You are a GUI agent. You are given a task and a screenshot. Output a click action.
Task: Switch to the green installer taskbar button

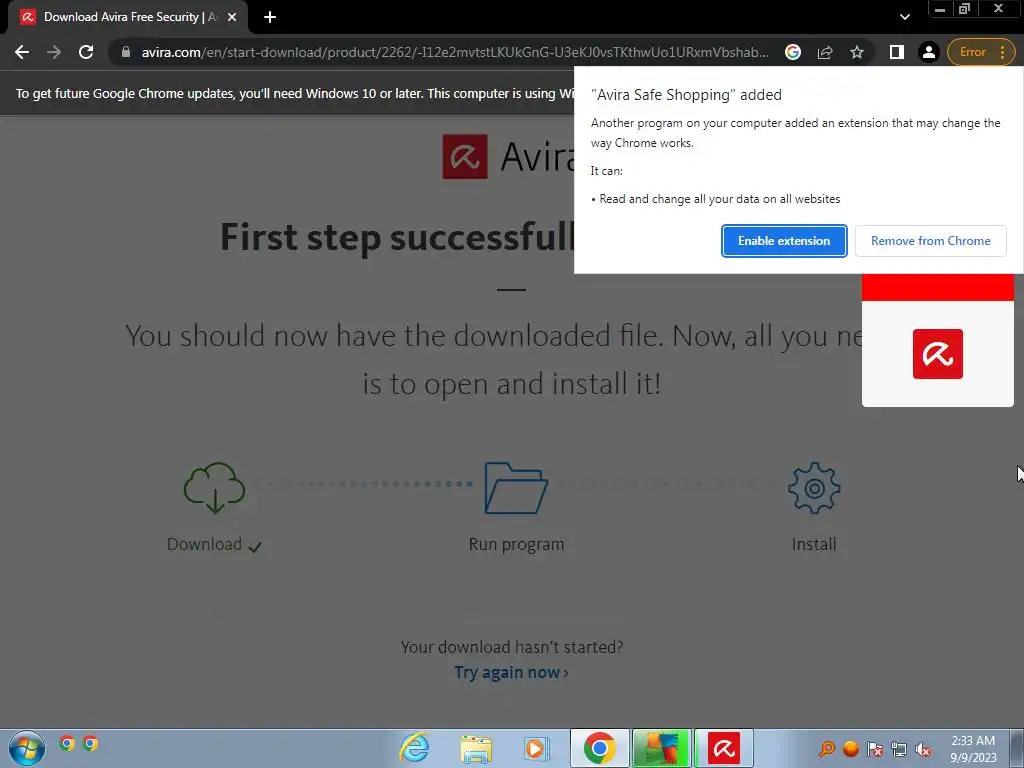(662, 748)
